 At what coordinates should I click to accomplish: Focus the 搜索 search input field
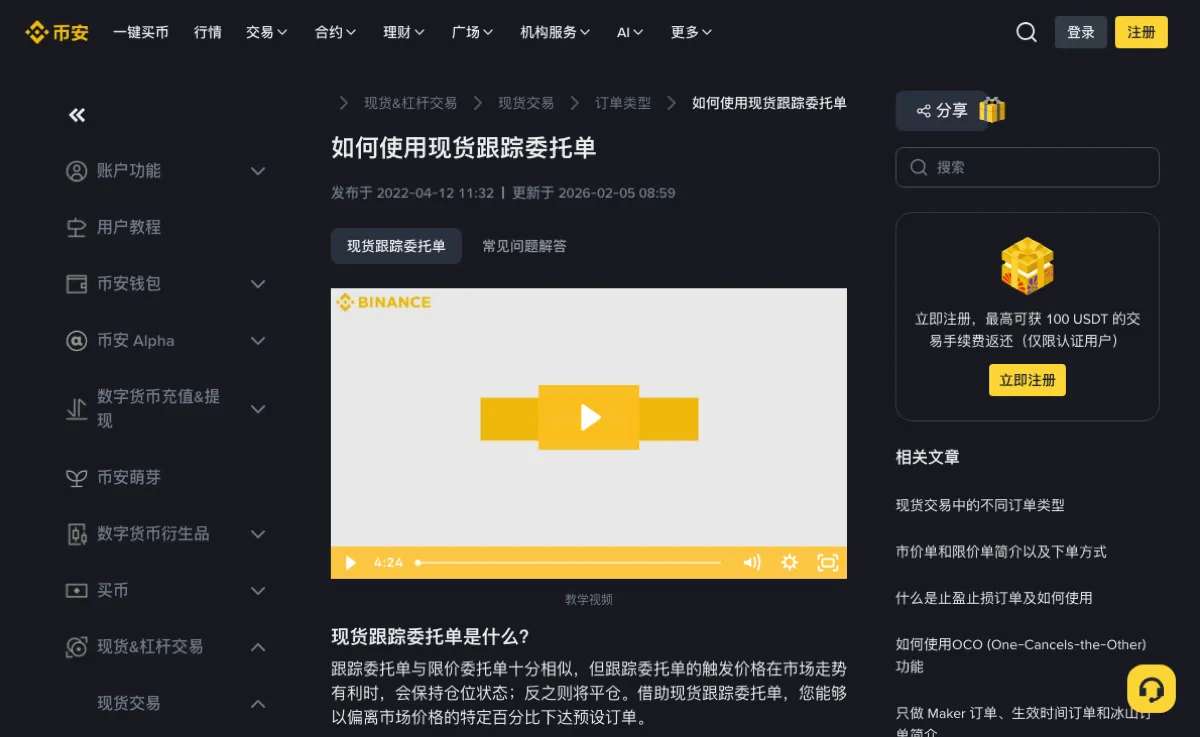click(x=1027, y=167)
